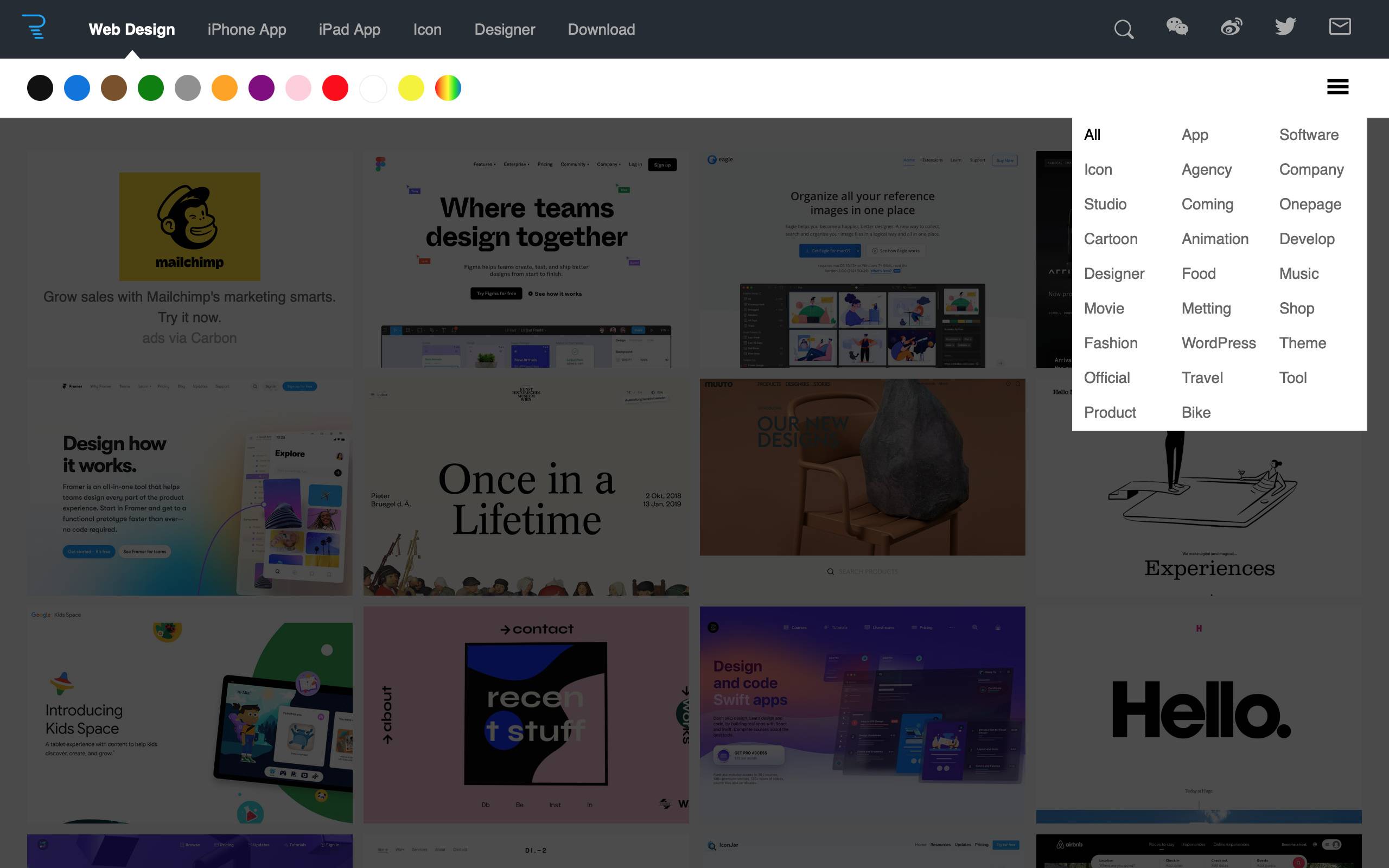
Task: Pick Food category
Action: 1199,274
